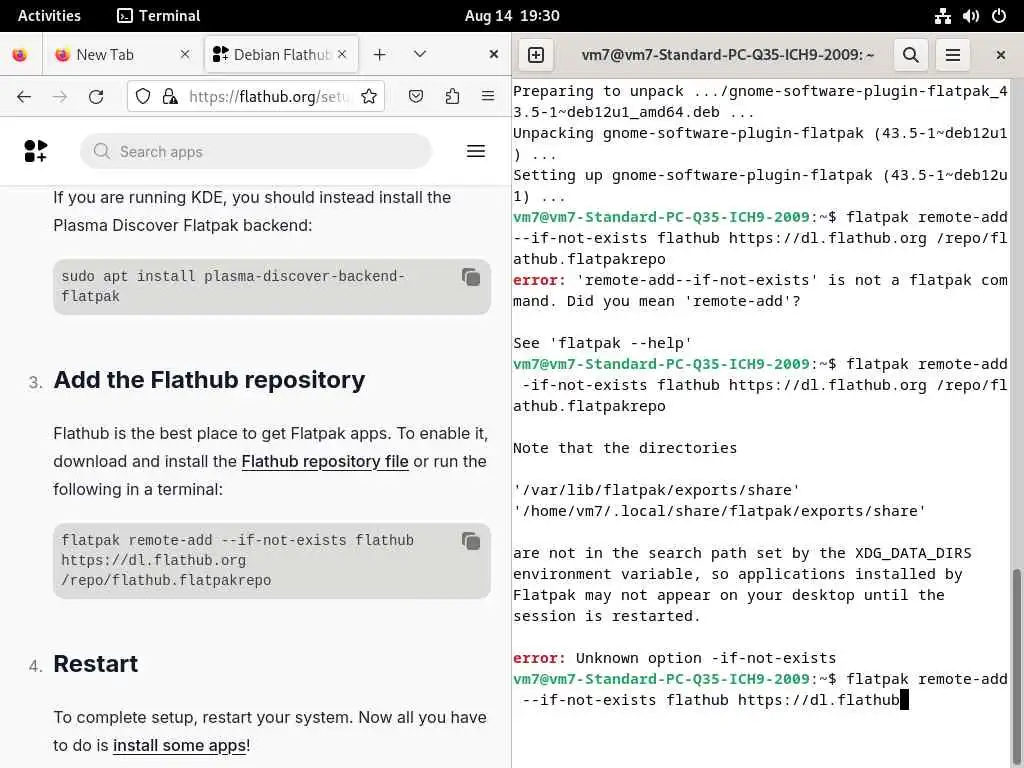The width and height of the screenshot is (1024, 768).
Task: Go back using the browser back arrow
Action: [x=24, y=97]
